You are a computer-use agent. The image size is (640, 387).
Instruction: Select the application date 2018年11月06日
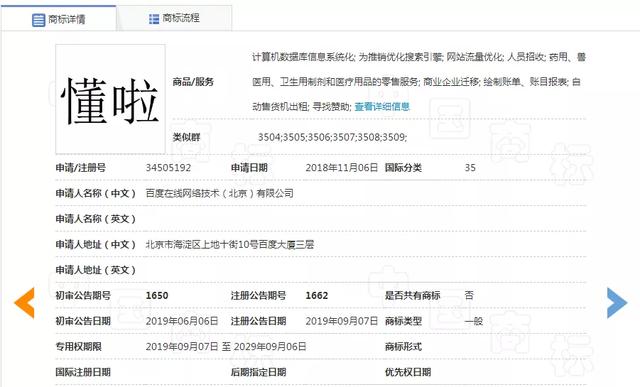342,168
